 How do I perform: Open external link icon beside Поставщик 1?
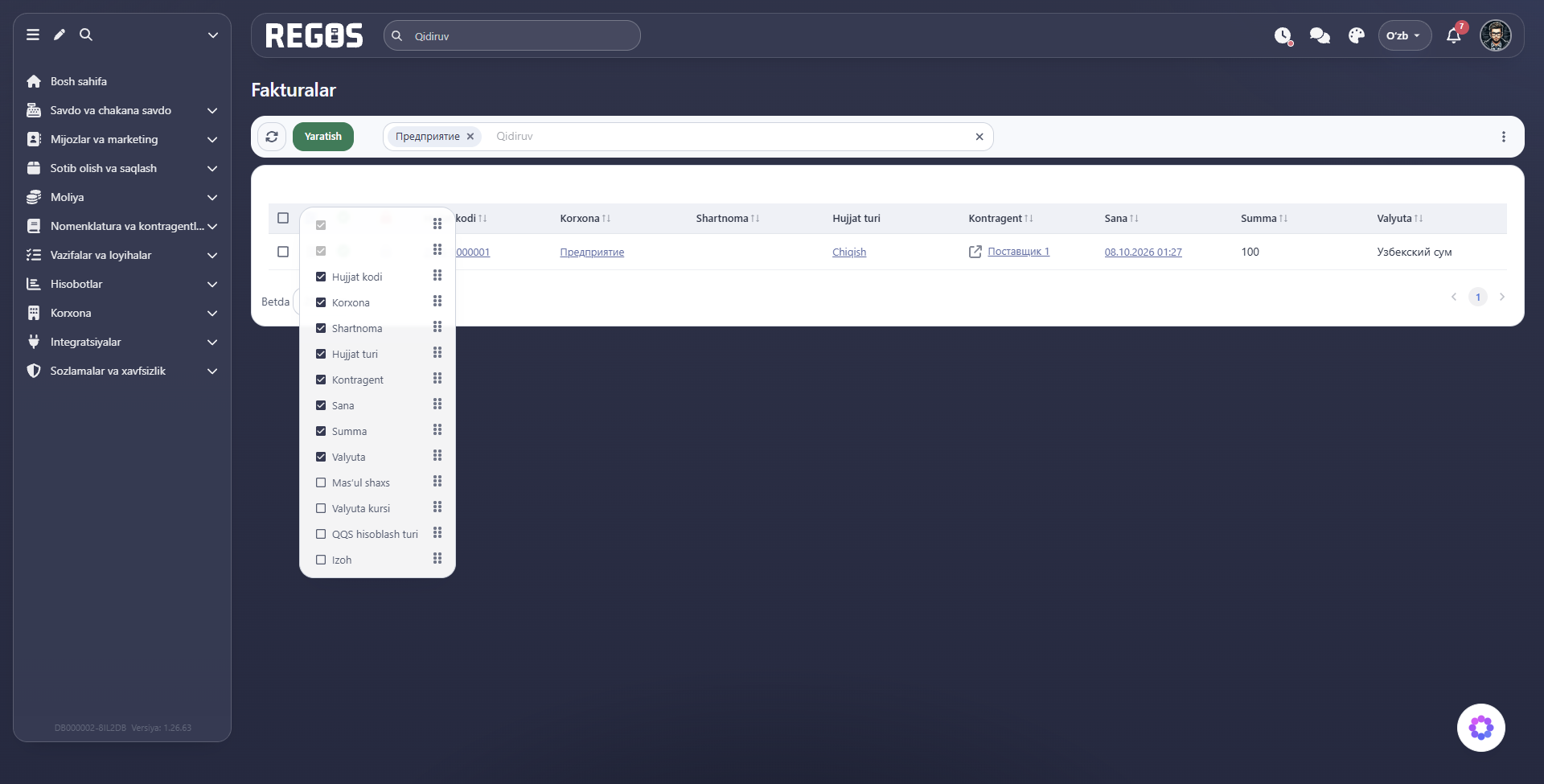point(975,252)
